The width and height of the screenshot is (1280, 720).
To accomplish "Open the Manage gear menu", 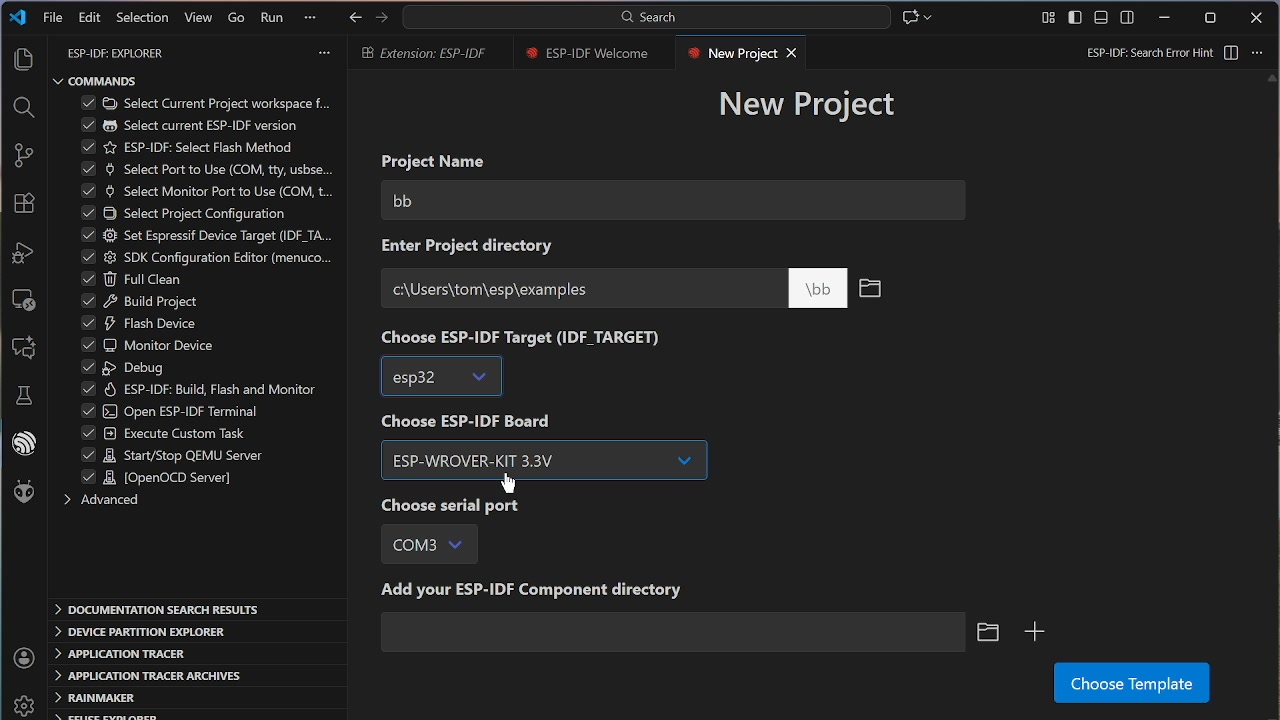I will [x=24, y=706].
